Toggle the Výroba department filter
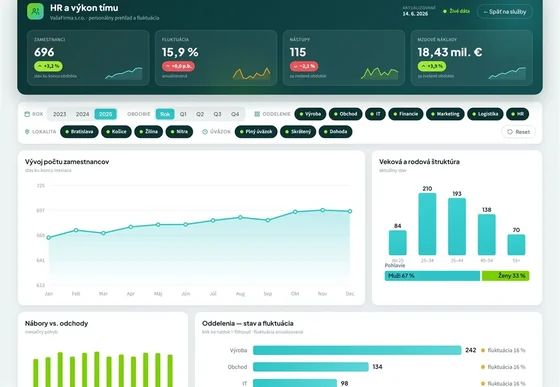 310,114
